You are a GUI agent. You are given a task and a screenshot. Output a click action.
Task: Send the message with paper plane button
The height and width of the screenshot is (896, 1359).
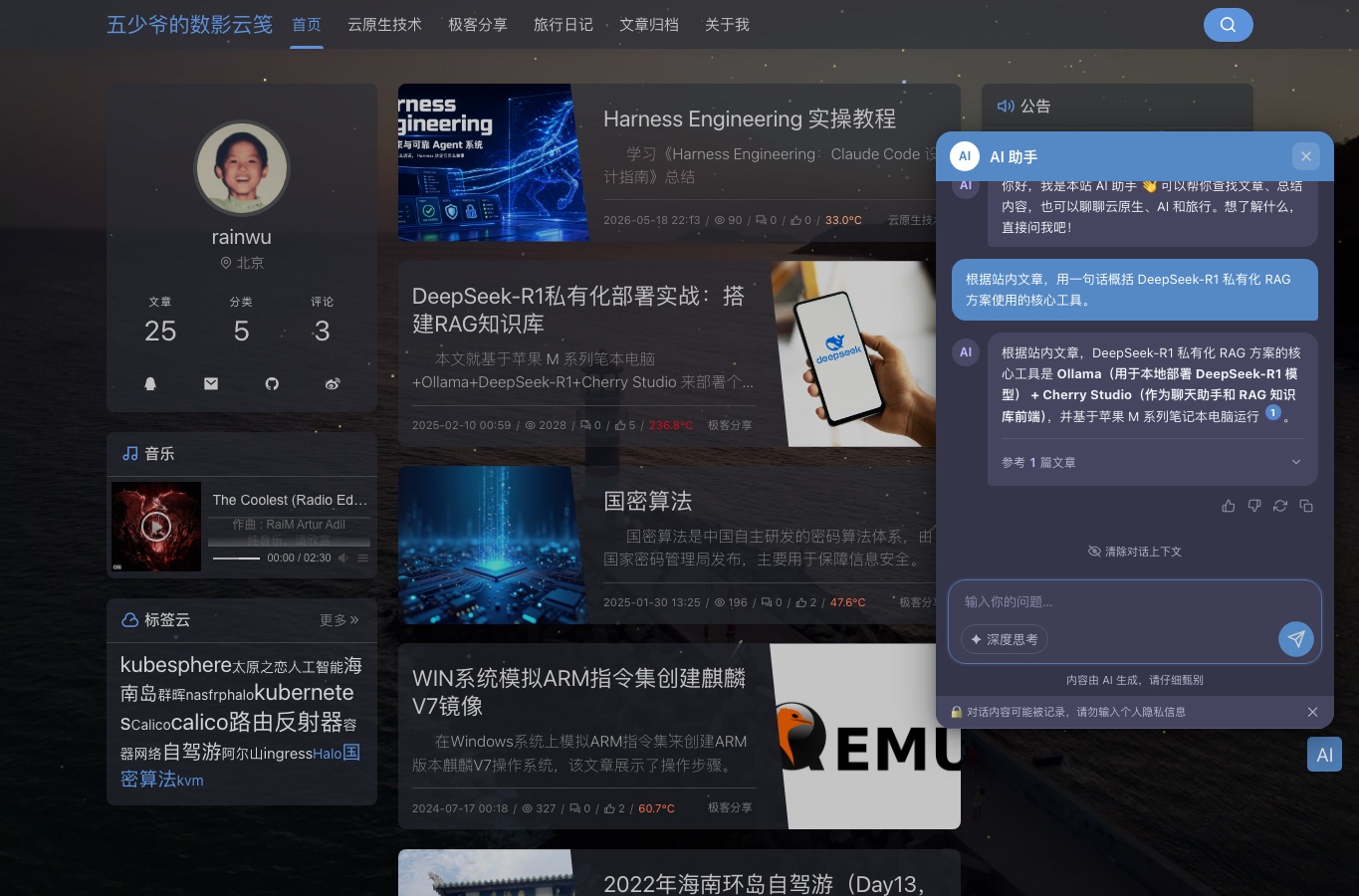click(1296, 639)
